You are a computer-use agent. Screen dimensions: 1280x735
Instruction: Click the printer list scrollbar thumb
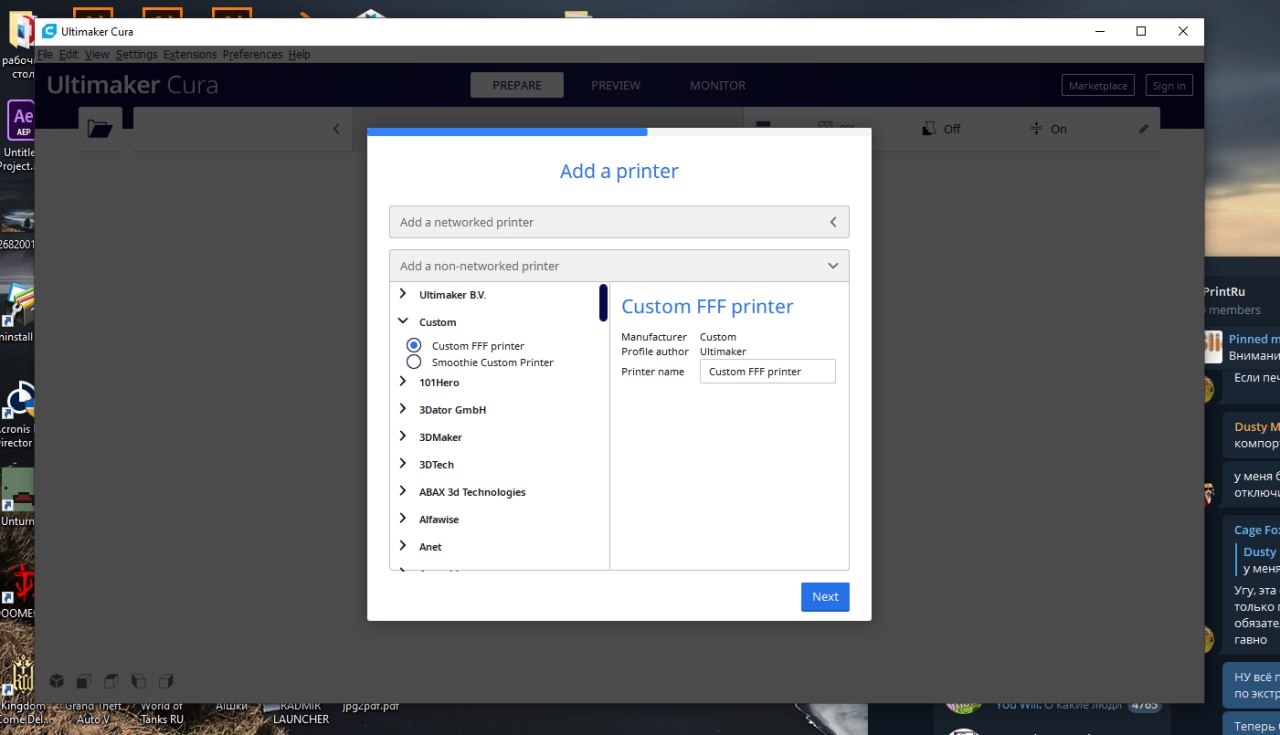coord(603,303)
